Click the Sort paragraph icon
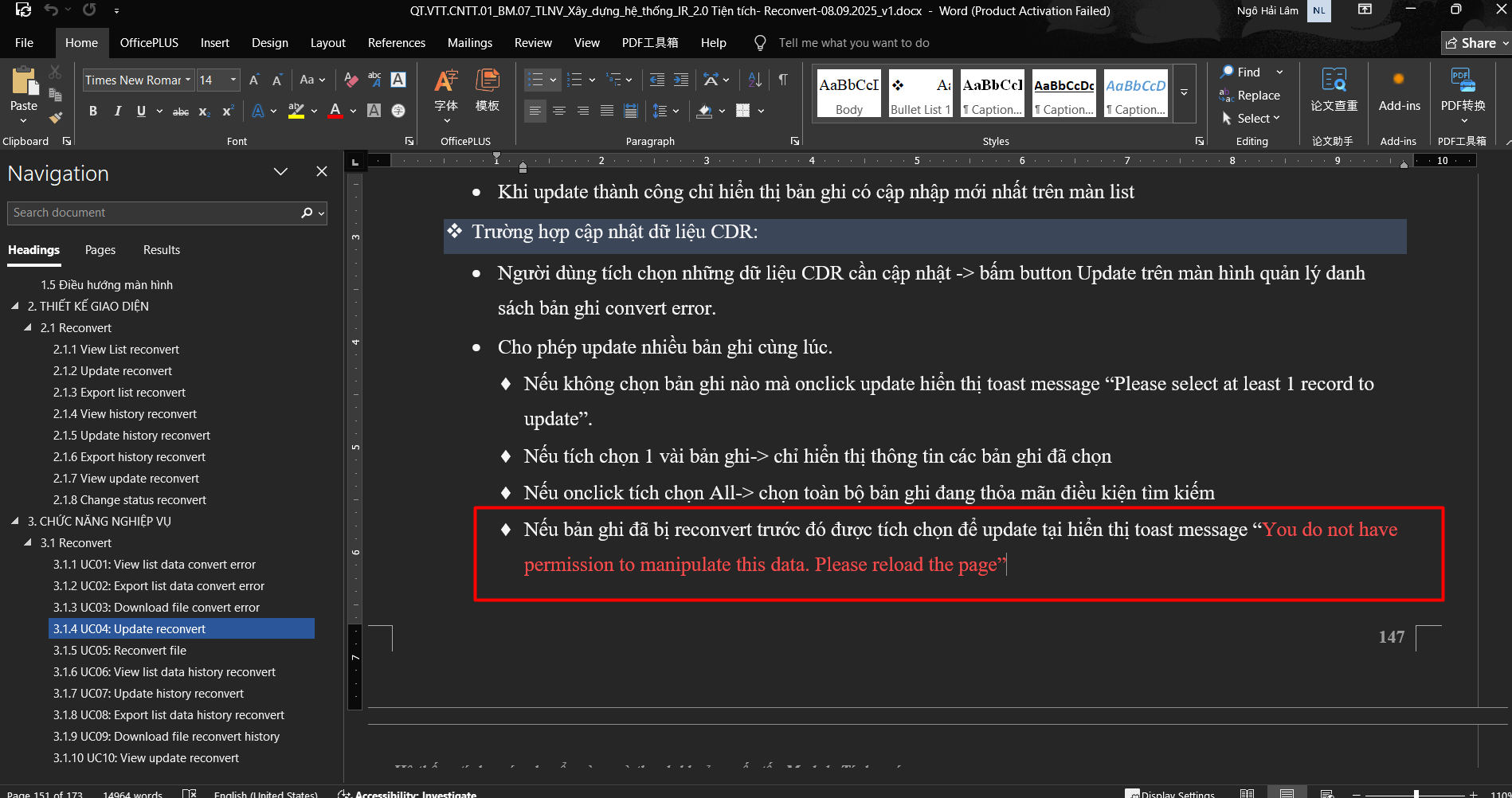The image size is (1512, 798). (754, 80)
